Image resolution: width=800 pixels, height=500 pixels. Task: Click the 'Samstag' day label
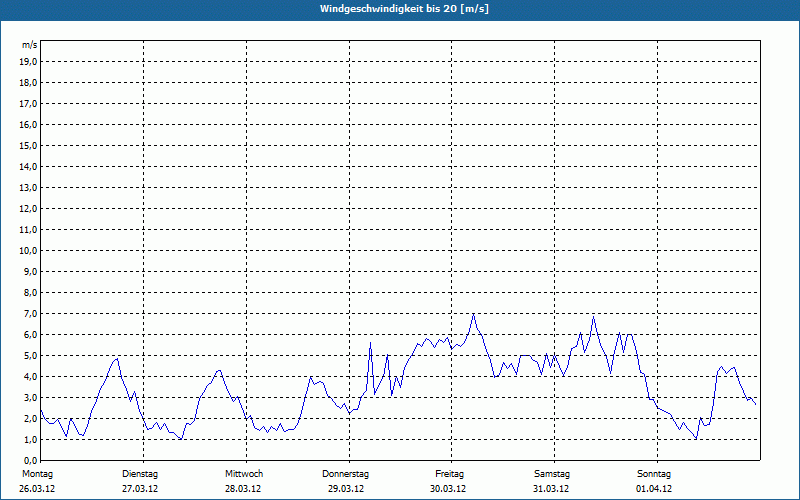552,474
